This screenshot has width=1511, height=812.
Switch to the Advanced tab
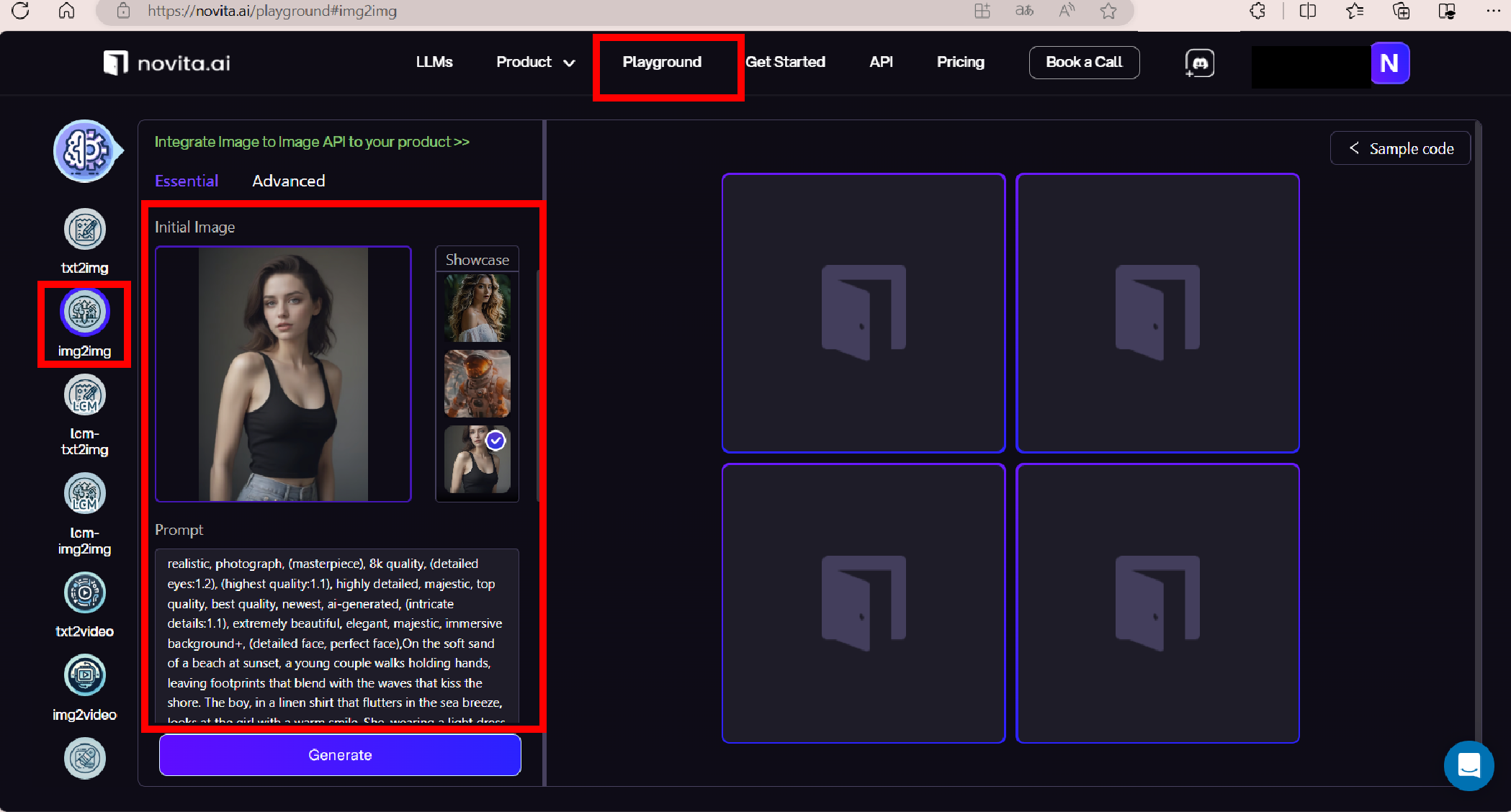click(x=288, y=181)
